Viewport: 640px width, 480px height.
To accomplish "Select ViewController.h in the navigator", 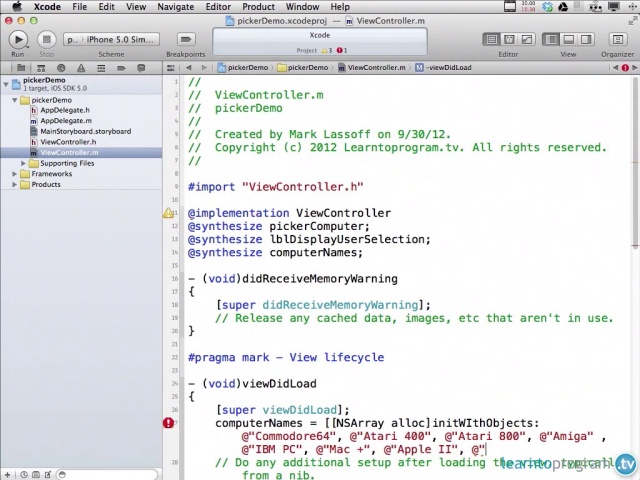I will point(68,142).
